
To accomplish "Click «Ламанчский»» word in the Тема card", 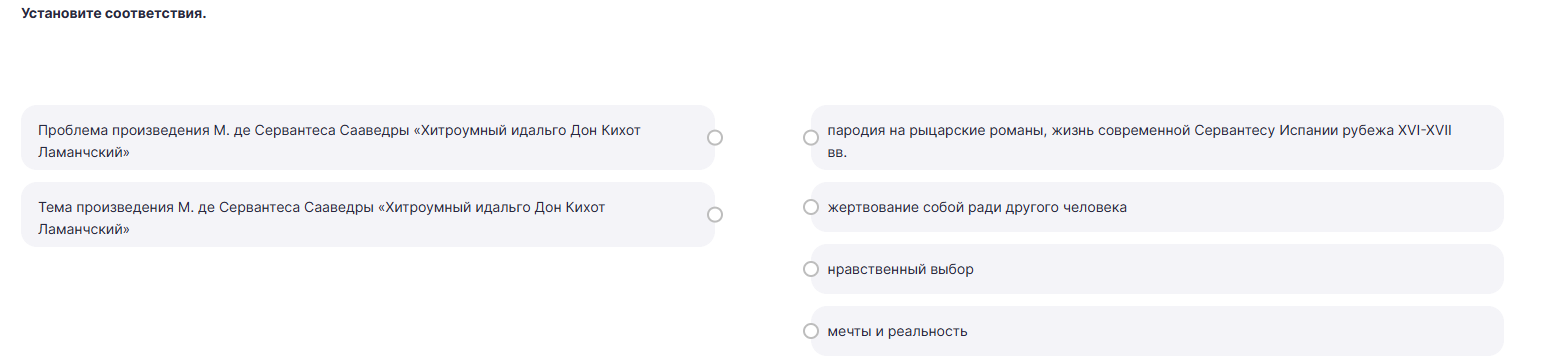I will tap(84, 229).
